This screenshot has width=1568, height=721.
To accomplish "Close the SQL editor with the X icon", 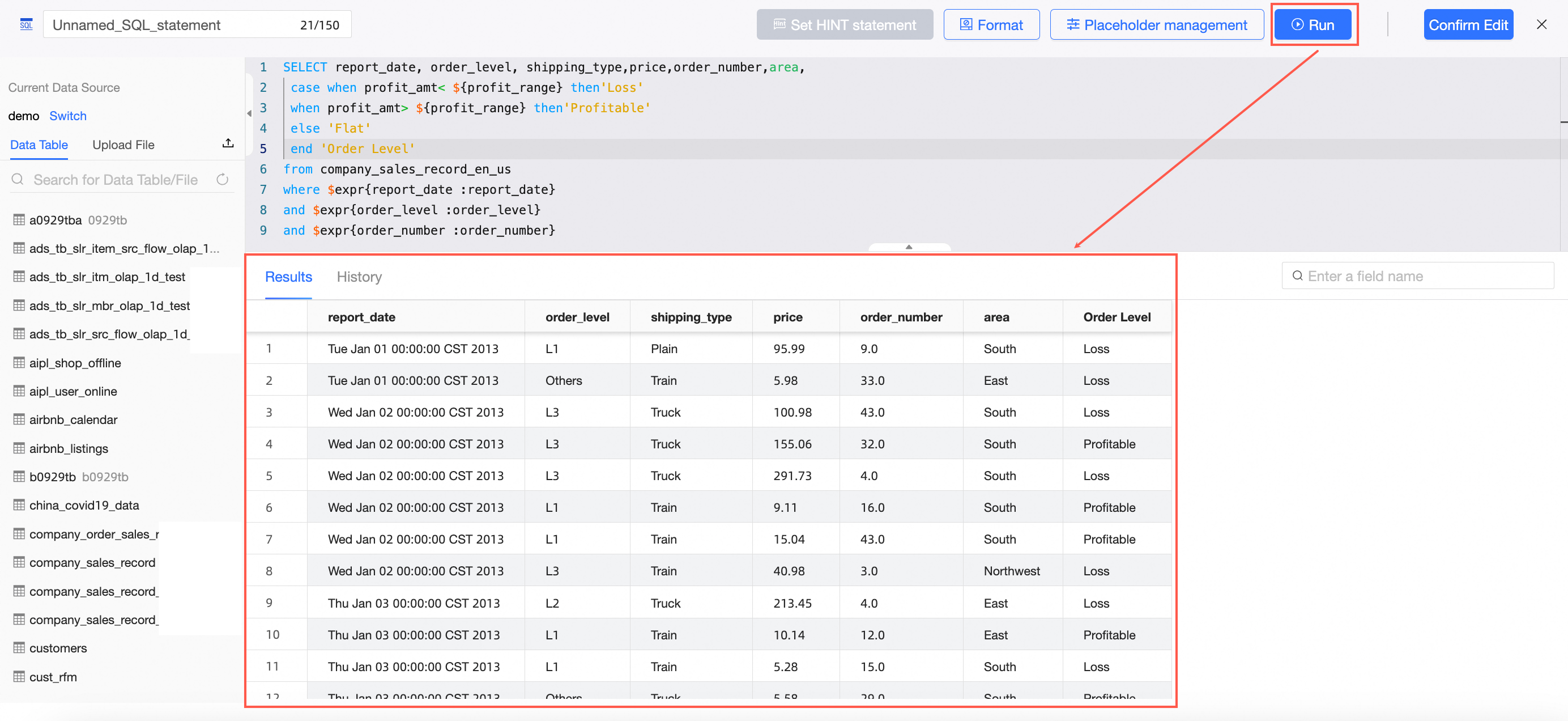I will click(x=1541, y=24).
